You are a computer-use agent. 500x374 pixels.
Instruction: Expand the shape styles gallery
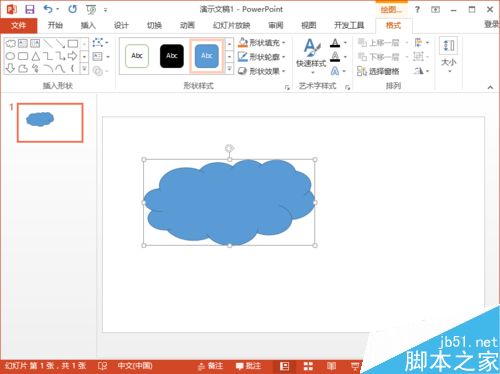pyautogui.click(x=229, y=69)
